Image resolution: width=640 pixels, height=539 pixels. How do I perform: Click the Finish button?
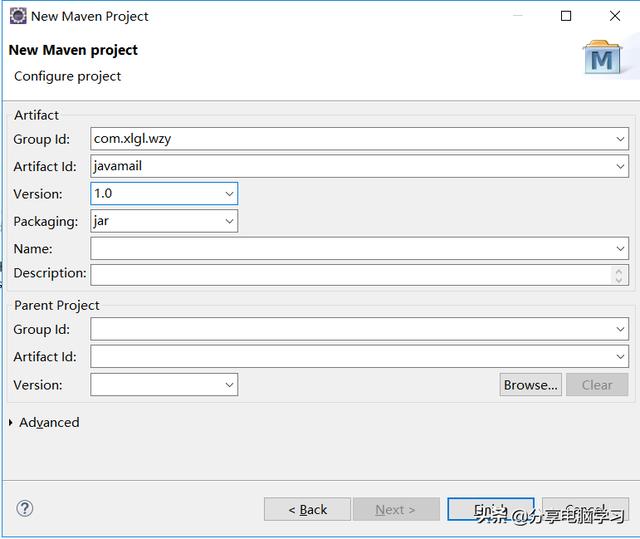[x=491, y=509]
